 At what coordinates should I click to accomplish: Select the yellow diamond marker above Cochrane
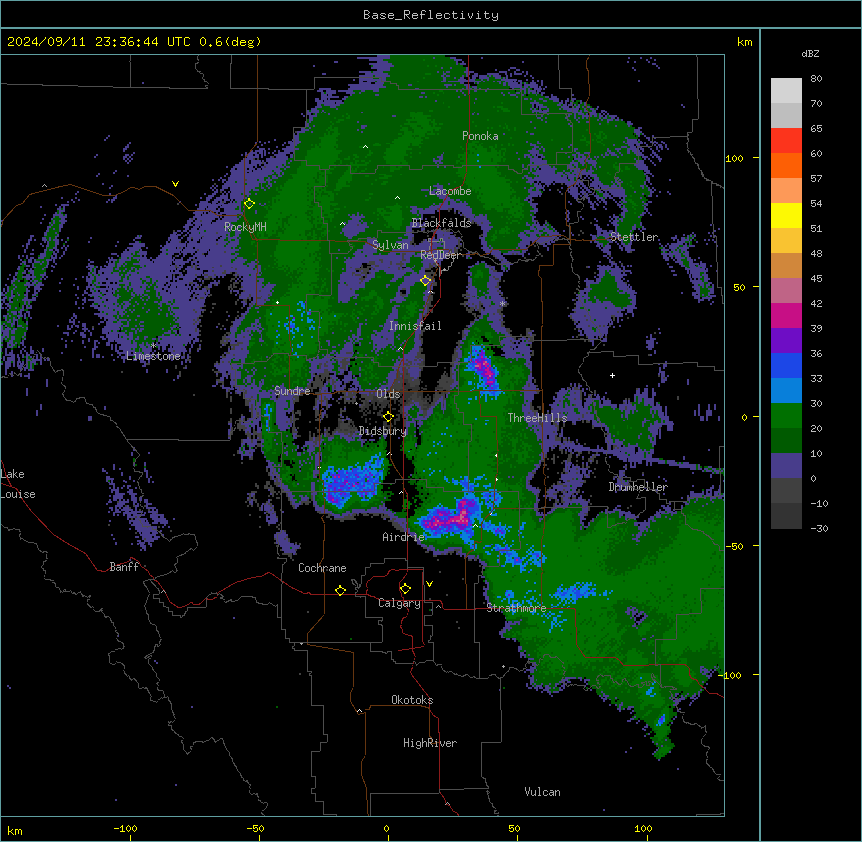(340, 590)
